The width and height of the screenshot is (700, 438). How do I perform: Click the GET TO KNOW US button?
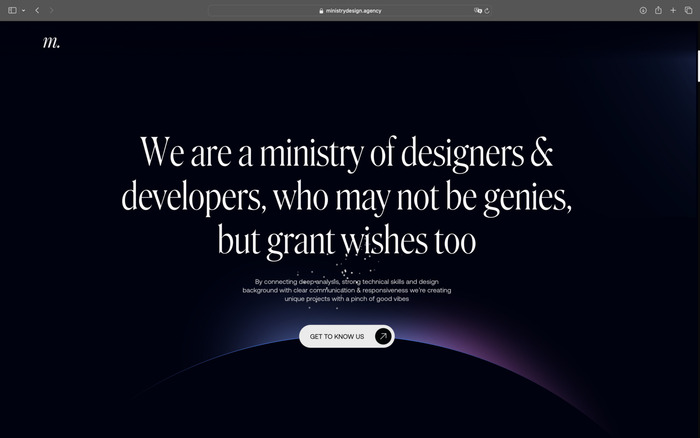[347, 336]
